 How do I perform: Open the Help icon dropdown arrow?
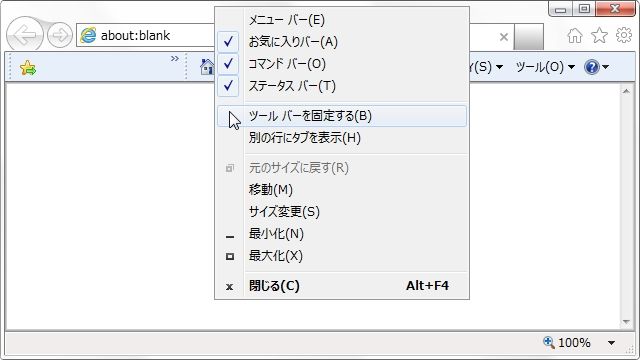tap(605, 67)
